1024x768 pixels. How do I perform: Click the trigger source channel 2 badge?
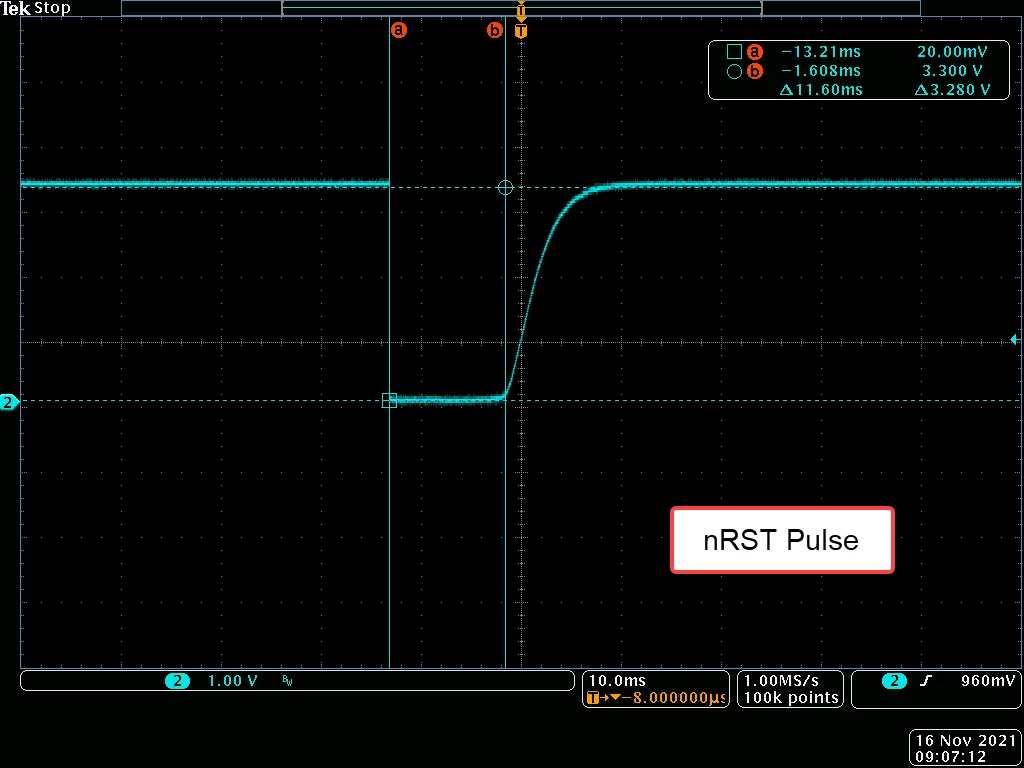click(x=894, y=681)
